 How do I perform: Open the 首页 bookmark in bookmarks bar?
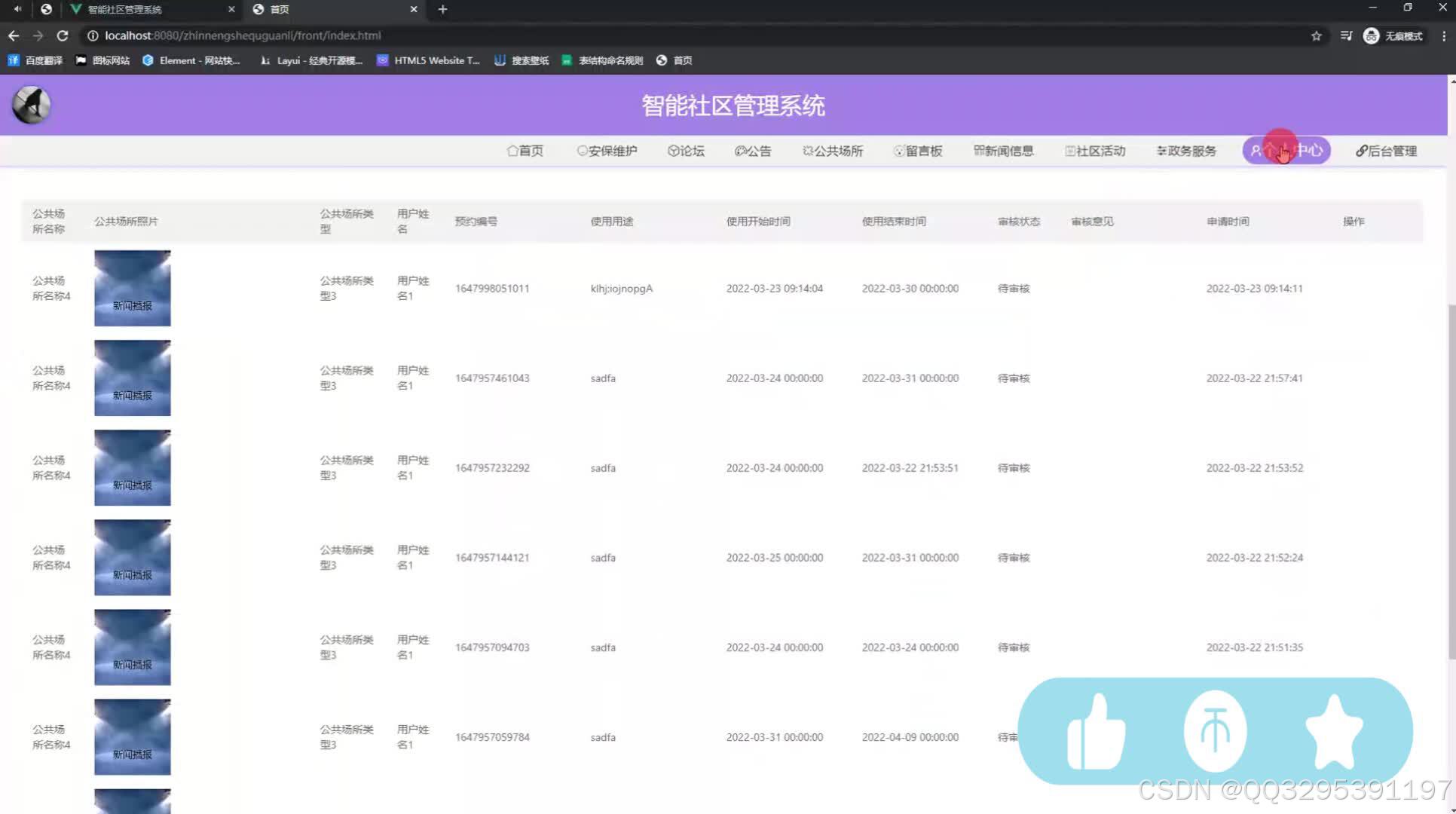click(x=674, y=60)
